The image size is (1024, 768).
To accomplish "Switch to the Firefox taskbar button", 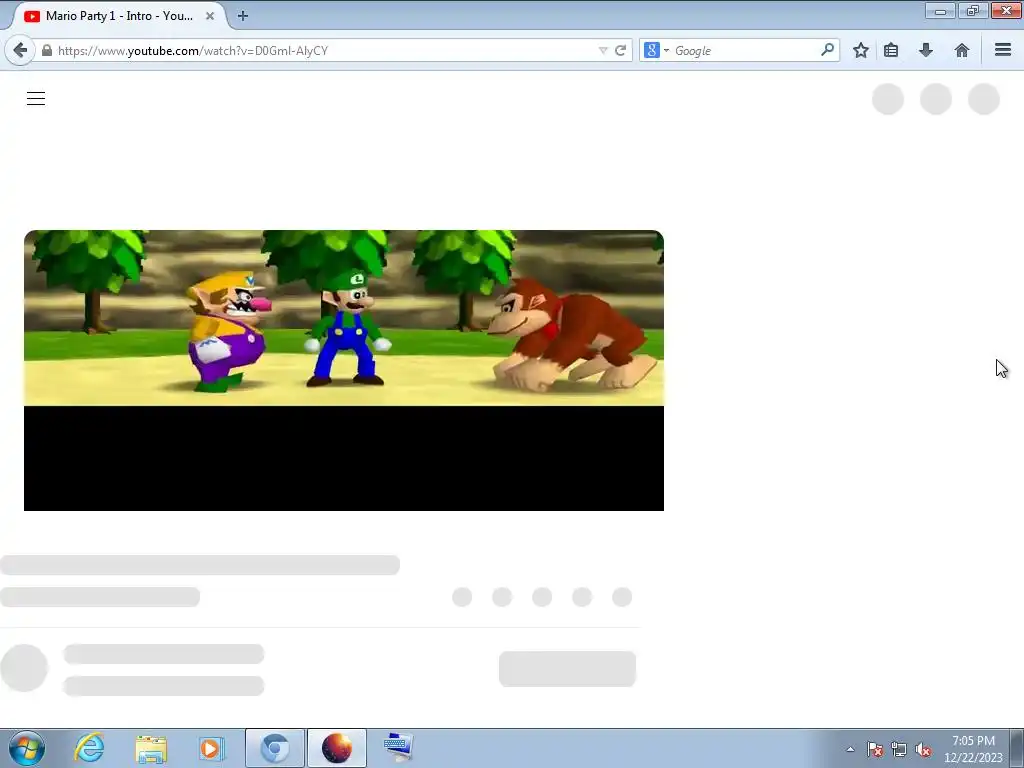I will [x=337, y=748].
